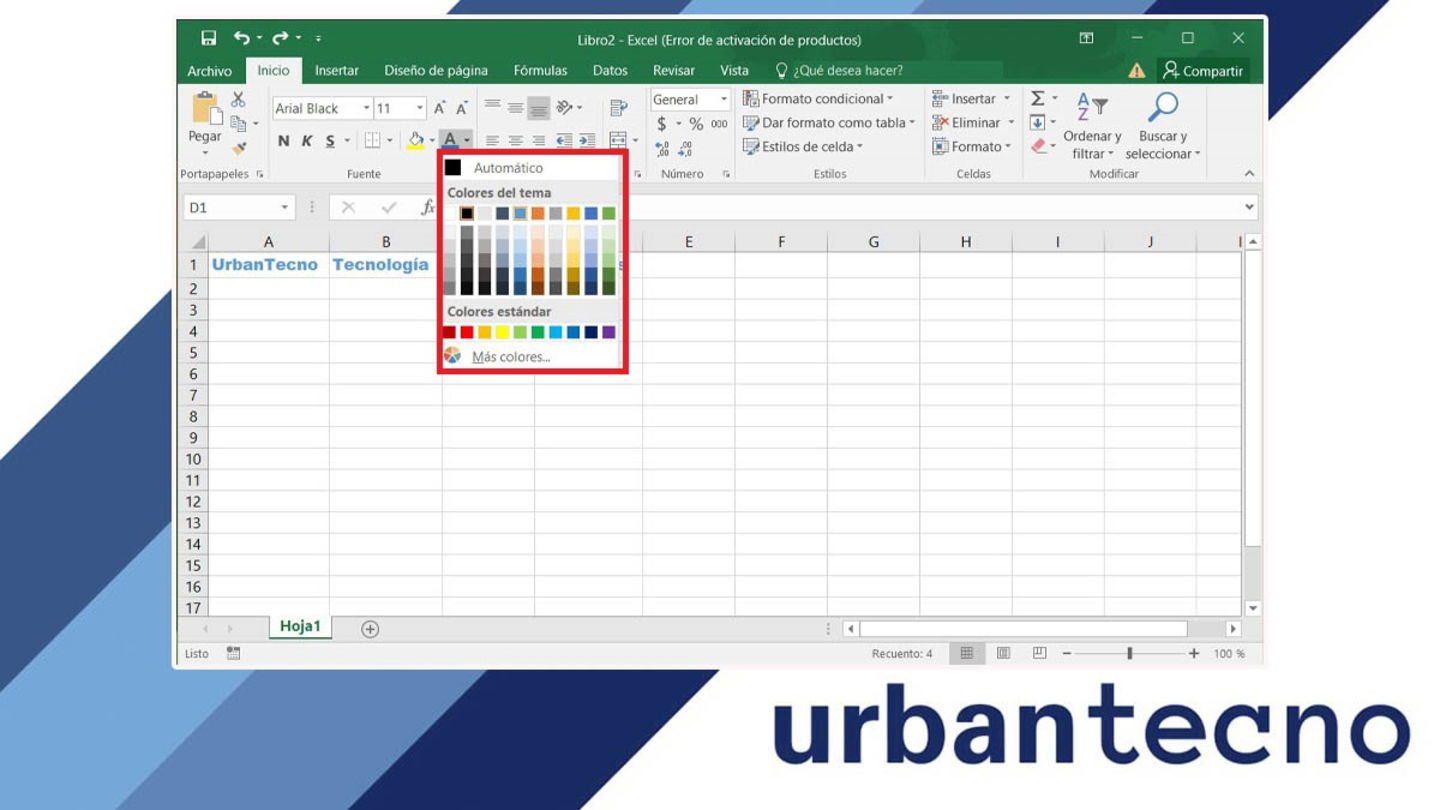Image resolution: width=1440 pixels, height=810 pixels.
Task: Toggle bold N formatting
Action: coord(284,141)
